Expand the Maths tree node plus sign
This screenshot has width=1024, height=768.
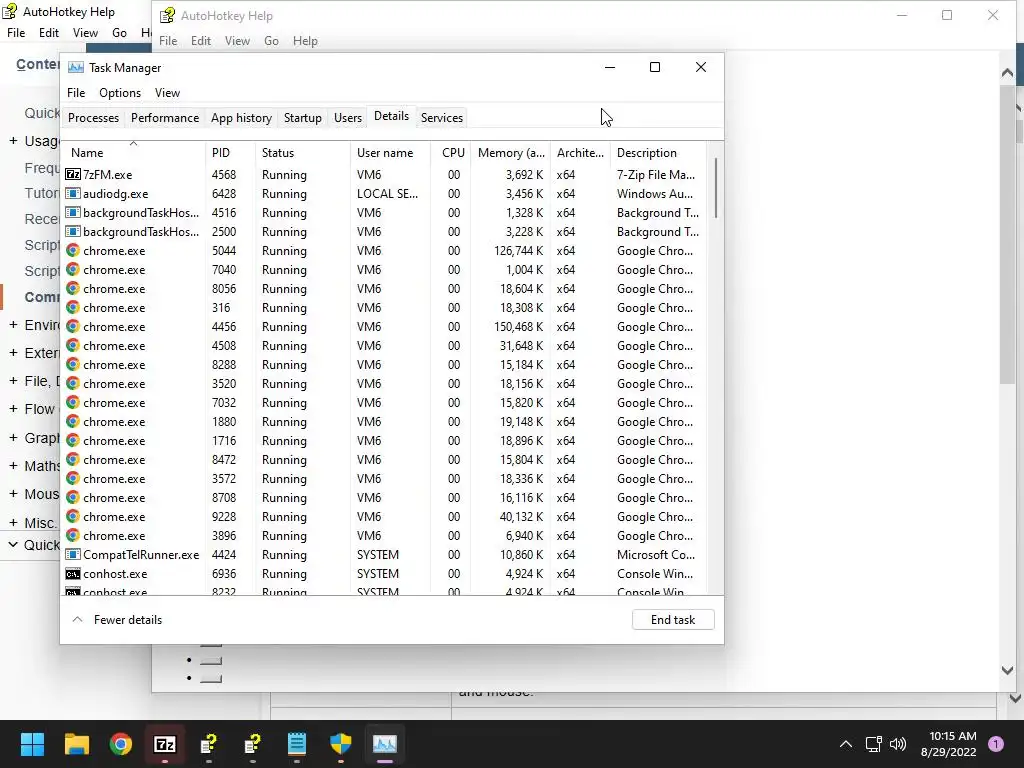tap(13, 466)
